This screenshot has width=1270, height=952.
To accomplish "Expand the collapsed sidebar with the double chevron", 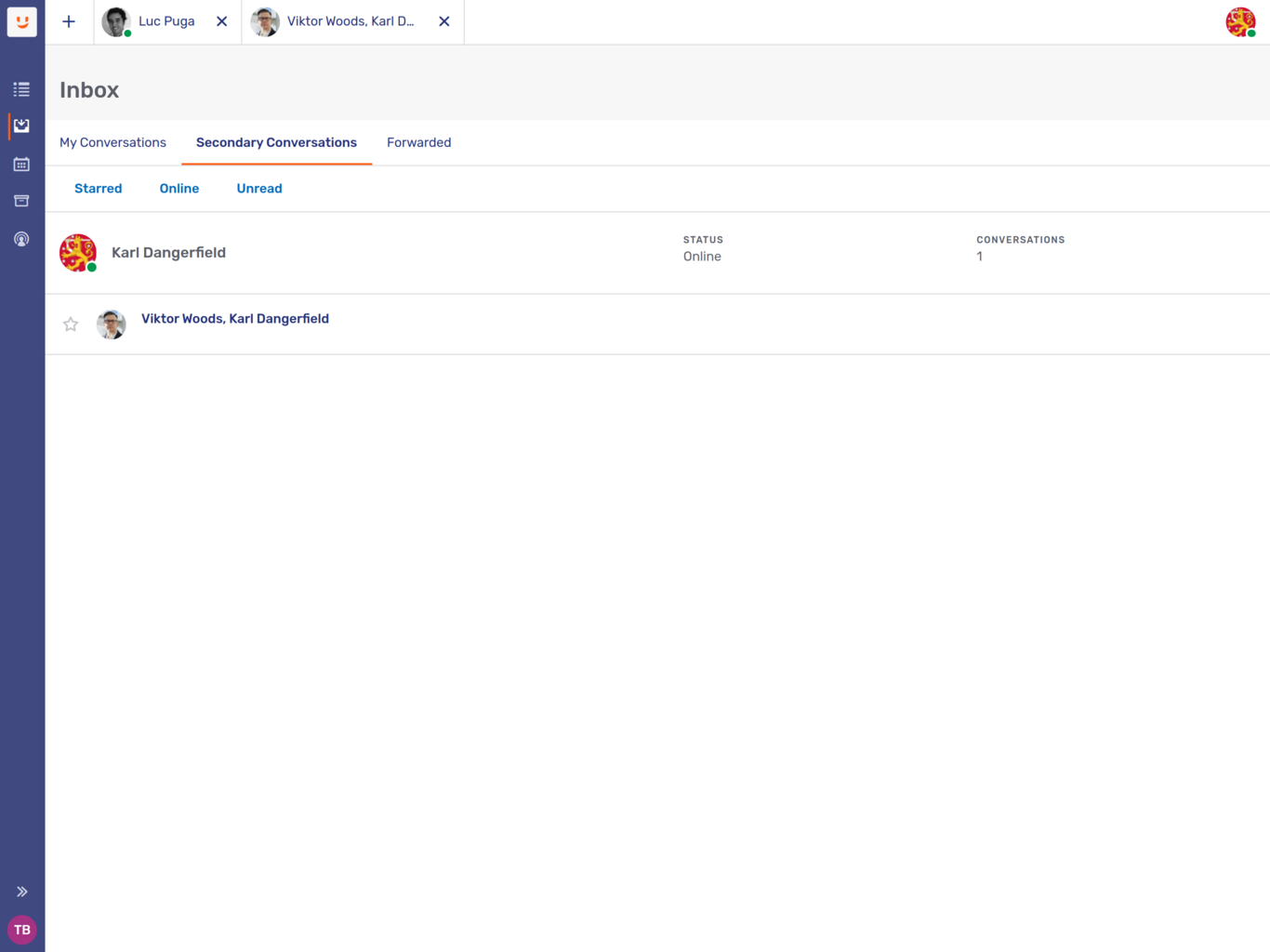I will click(21, 891).
